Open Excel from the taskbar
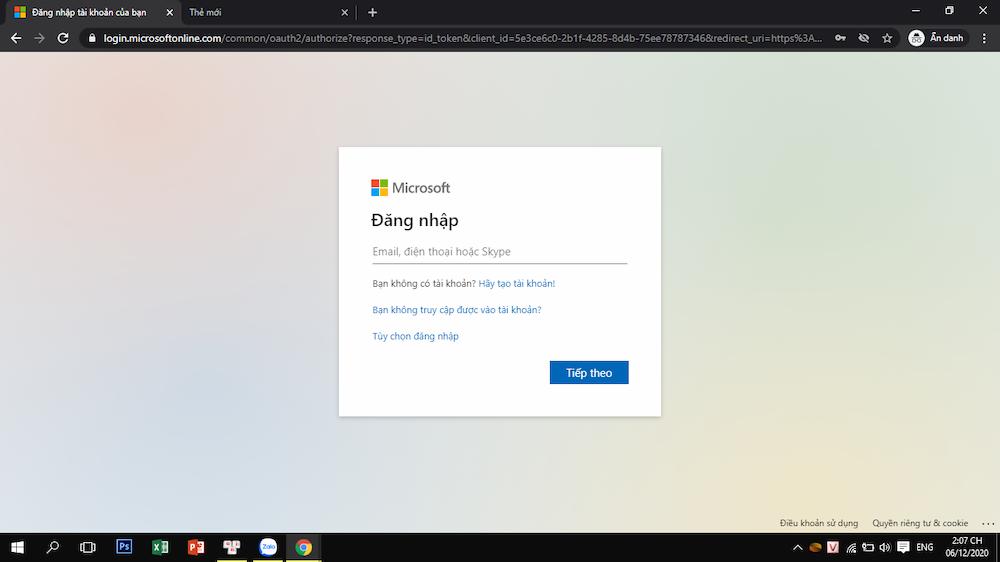 click(160, 547)
